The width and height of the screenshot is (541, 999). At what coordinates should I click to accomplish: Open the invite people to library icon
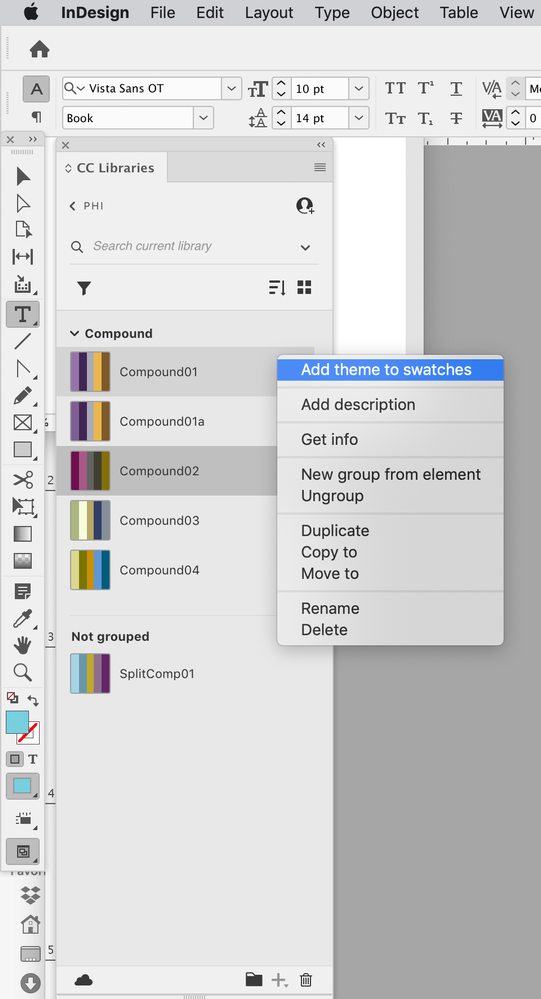305,206
